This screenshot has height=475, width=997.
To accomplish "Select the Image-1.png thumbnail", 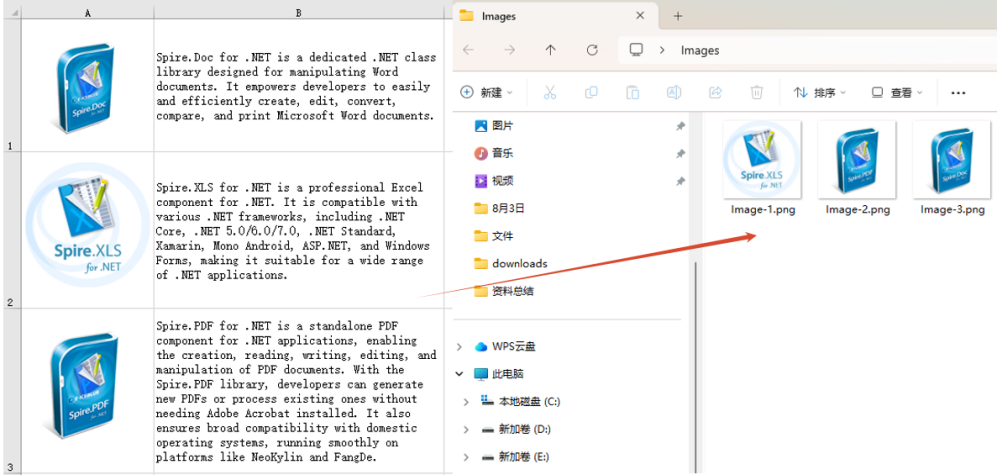I will pyautogui.click(x=762, y=160).
